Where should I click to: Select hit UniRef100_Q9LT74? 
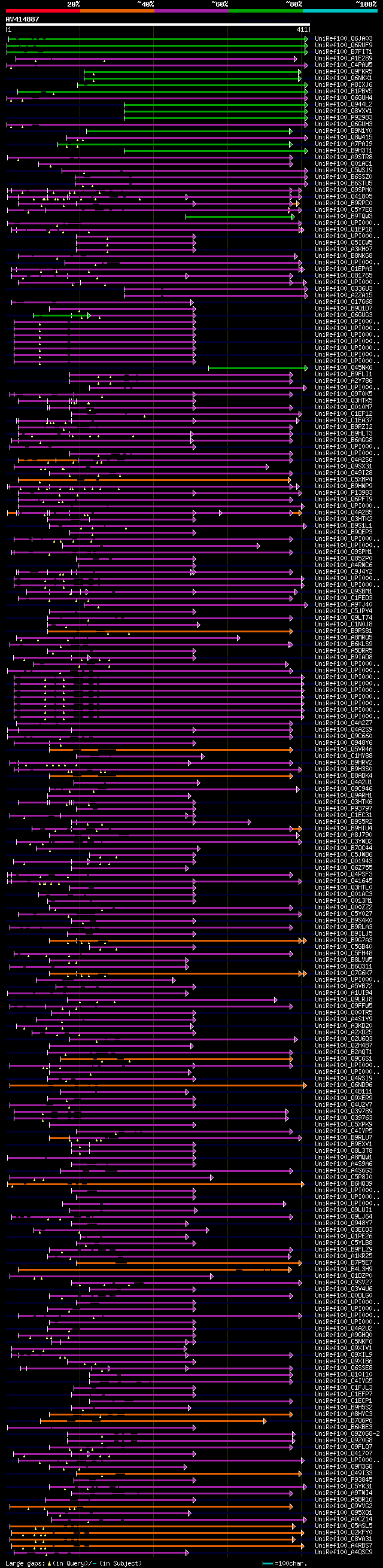(344, 618)
